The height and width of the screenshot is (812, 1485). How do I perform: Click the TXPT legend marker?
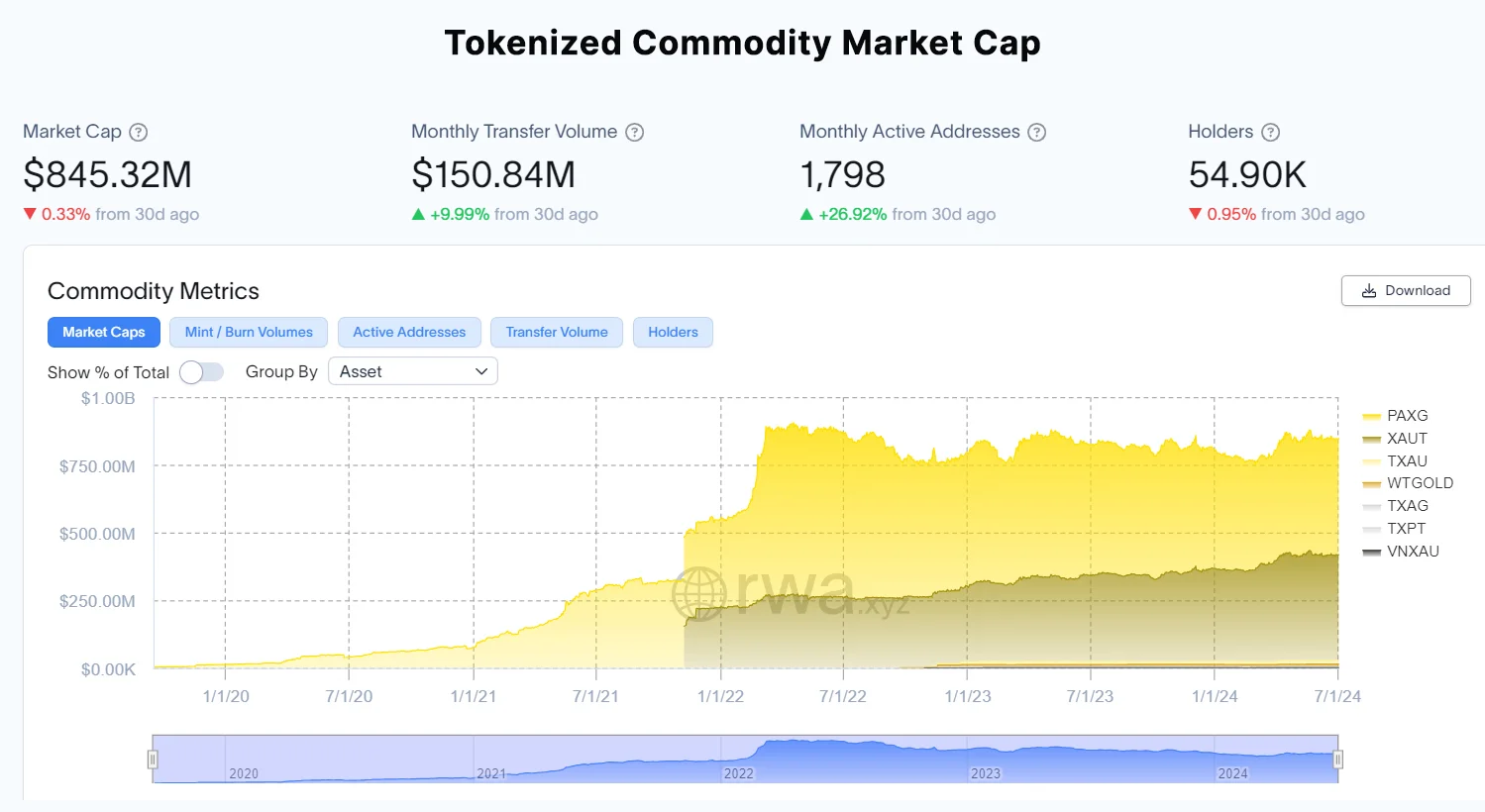pos(1373,529)
